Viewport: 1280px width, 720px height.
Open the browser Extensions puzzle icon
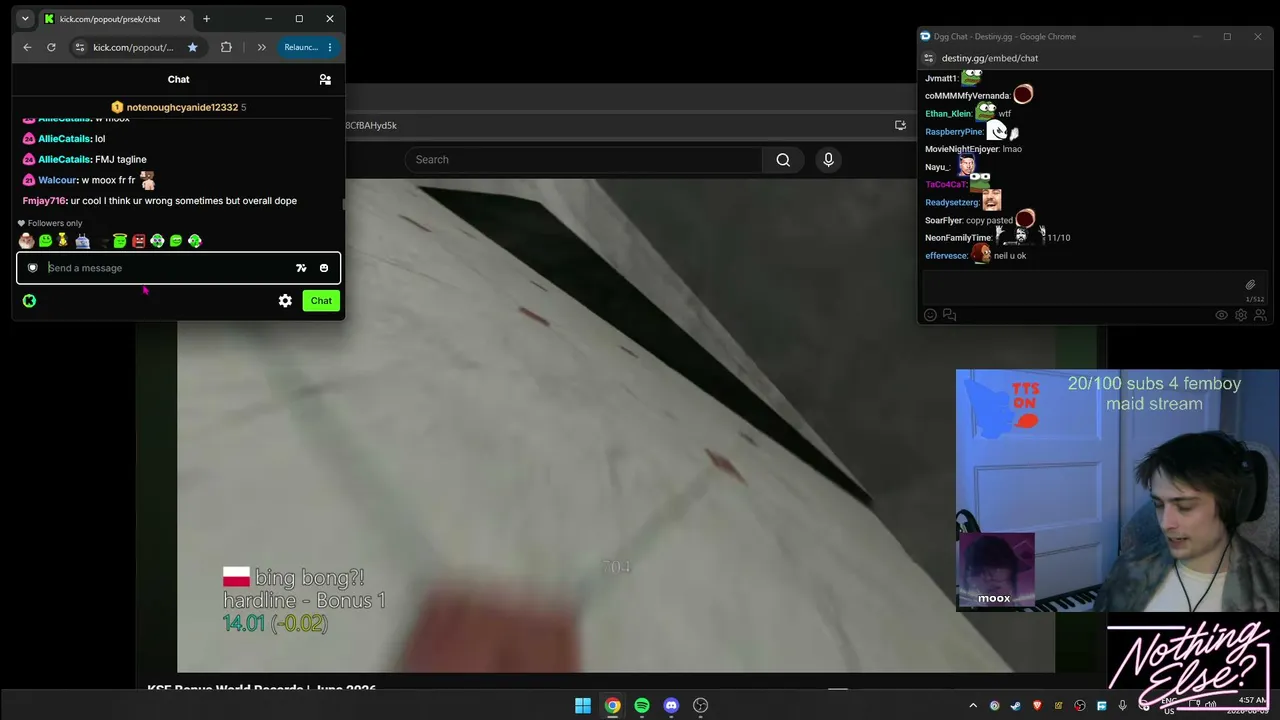[226, 47]
